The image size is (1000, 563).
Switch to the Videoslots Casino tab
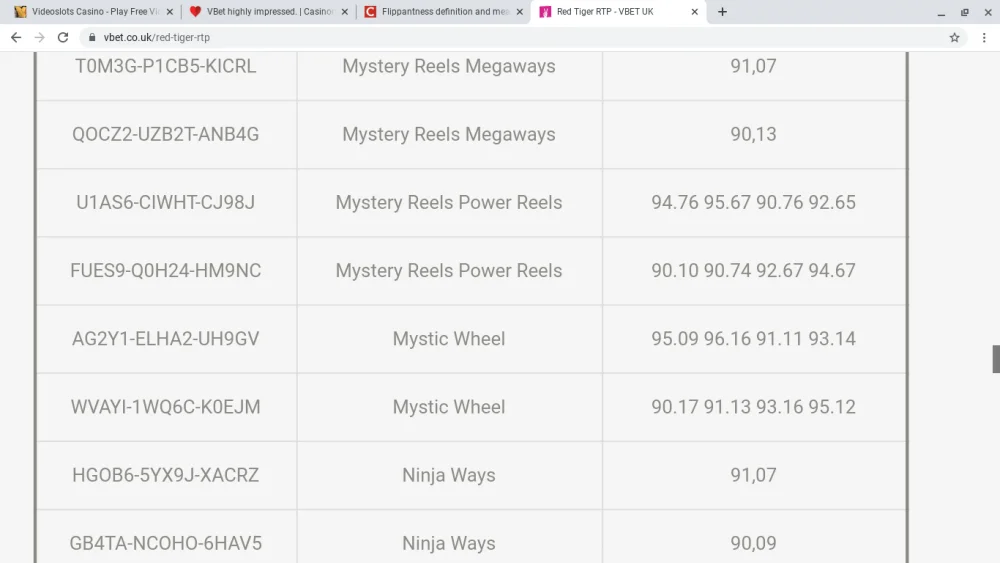92,11
